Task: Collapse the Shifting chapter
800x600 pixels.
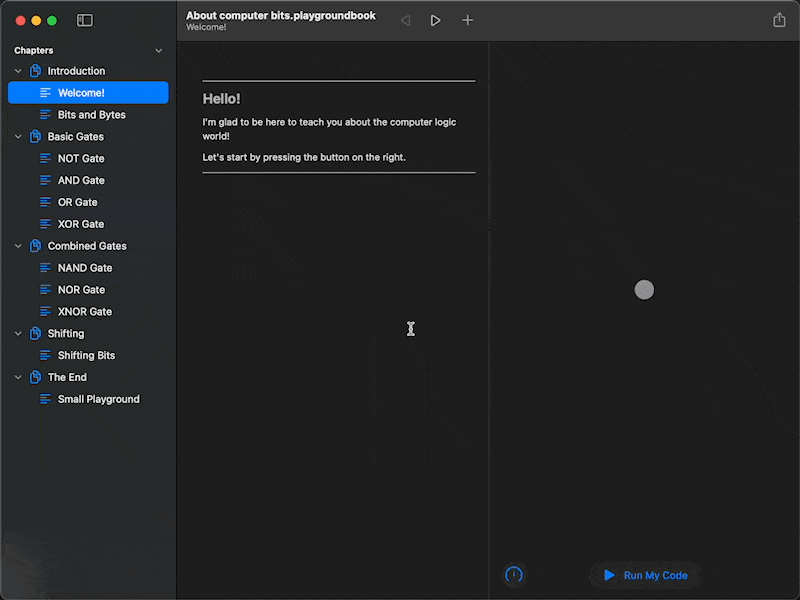Action: click(18, 334)
